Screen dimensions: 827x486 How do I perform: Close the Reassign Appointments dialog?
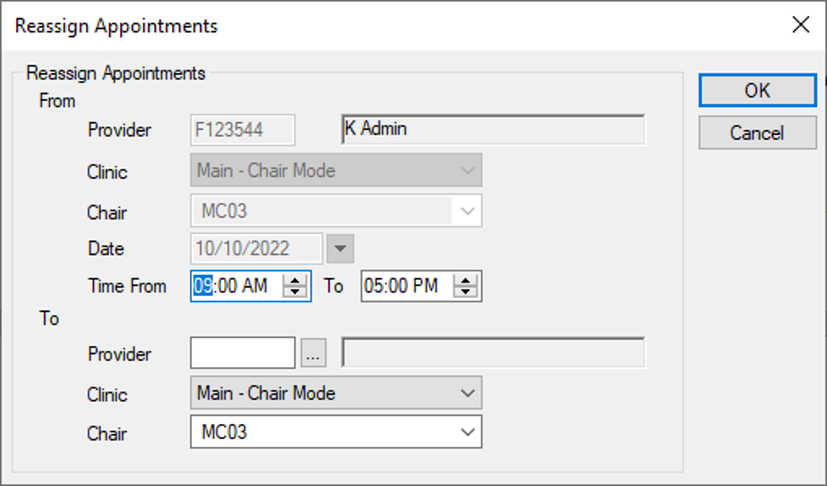(801, 24)
